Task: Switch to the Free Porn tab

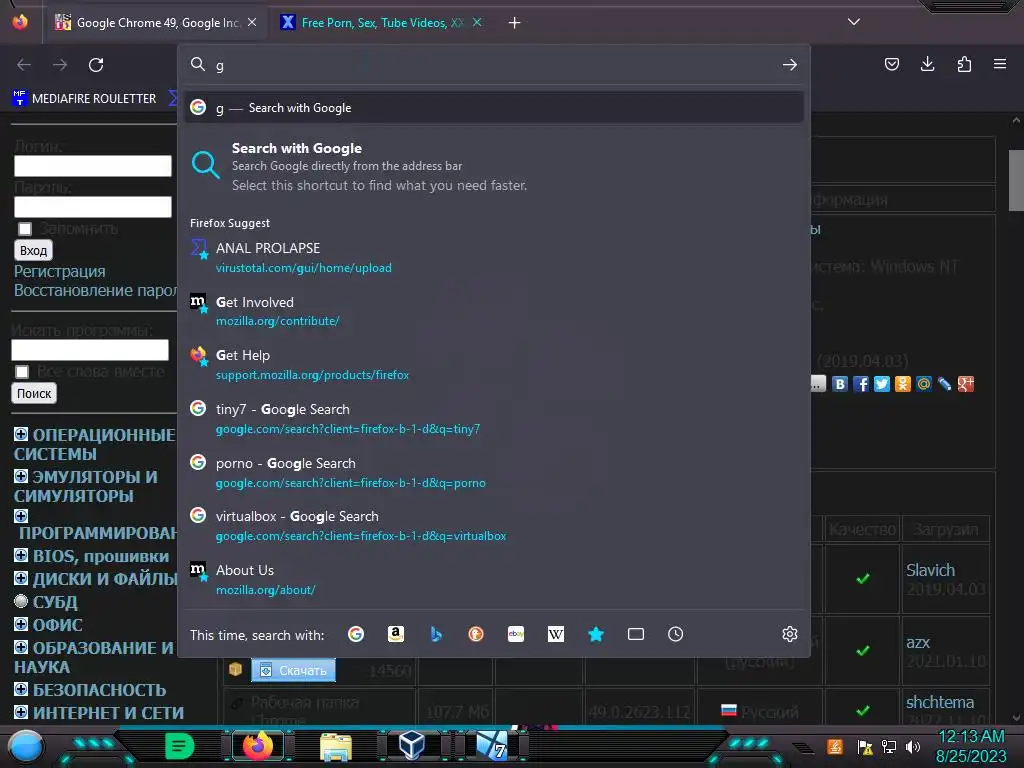Action: (381, 23)
